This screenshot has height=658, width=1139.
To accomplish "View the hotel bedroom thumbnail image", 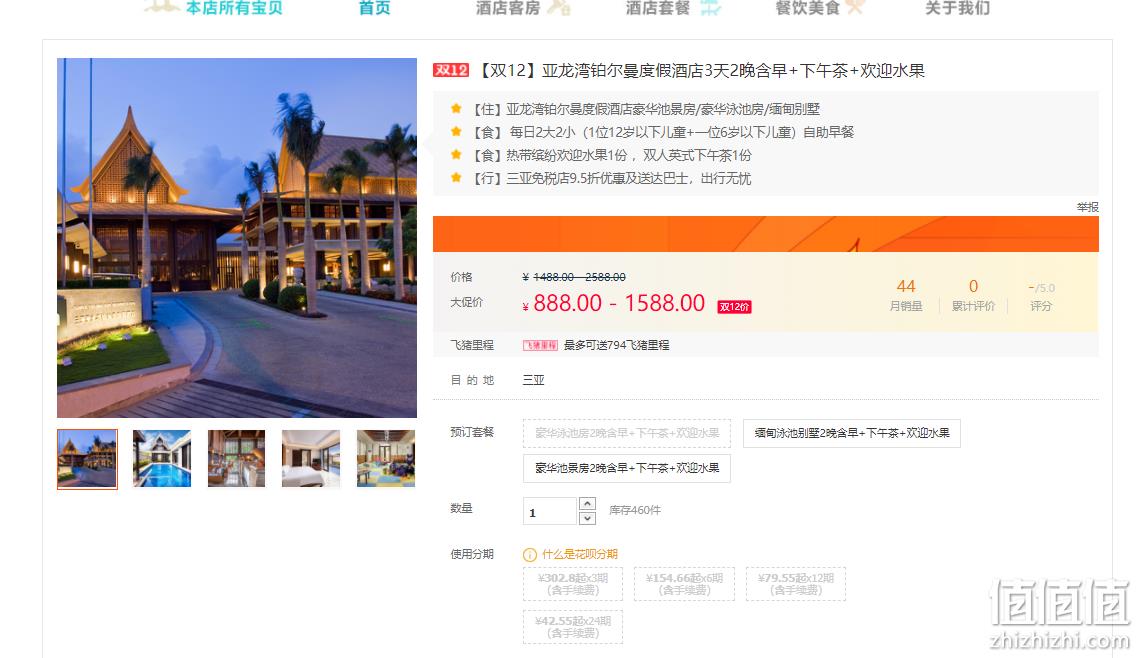I will pyautogui.click(x=311, y=458).
